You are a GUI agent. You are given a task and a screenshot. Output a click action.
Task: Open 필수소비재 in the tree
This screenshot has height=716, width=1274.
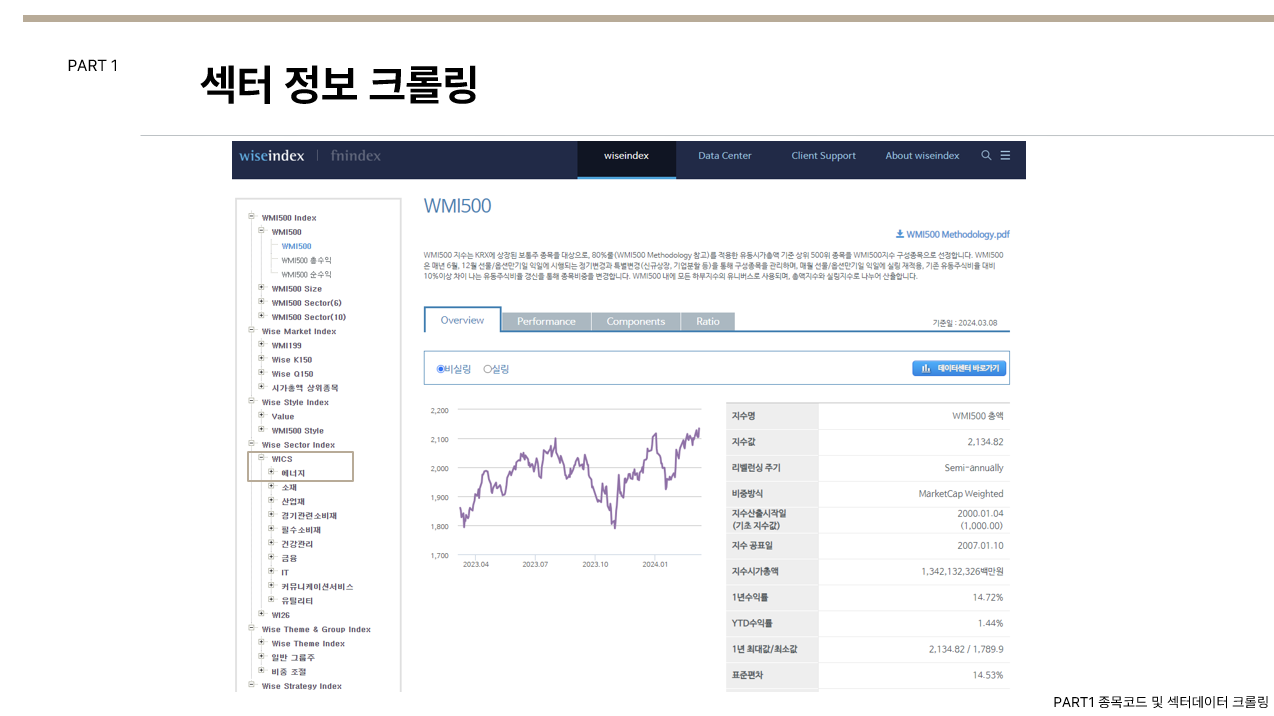coord(301,530)
